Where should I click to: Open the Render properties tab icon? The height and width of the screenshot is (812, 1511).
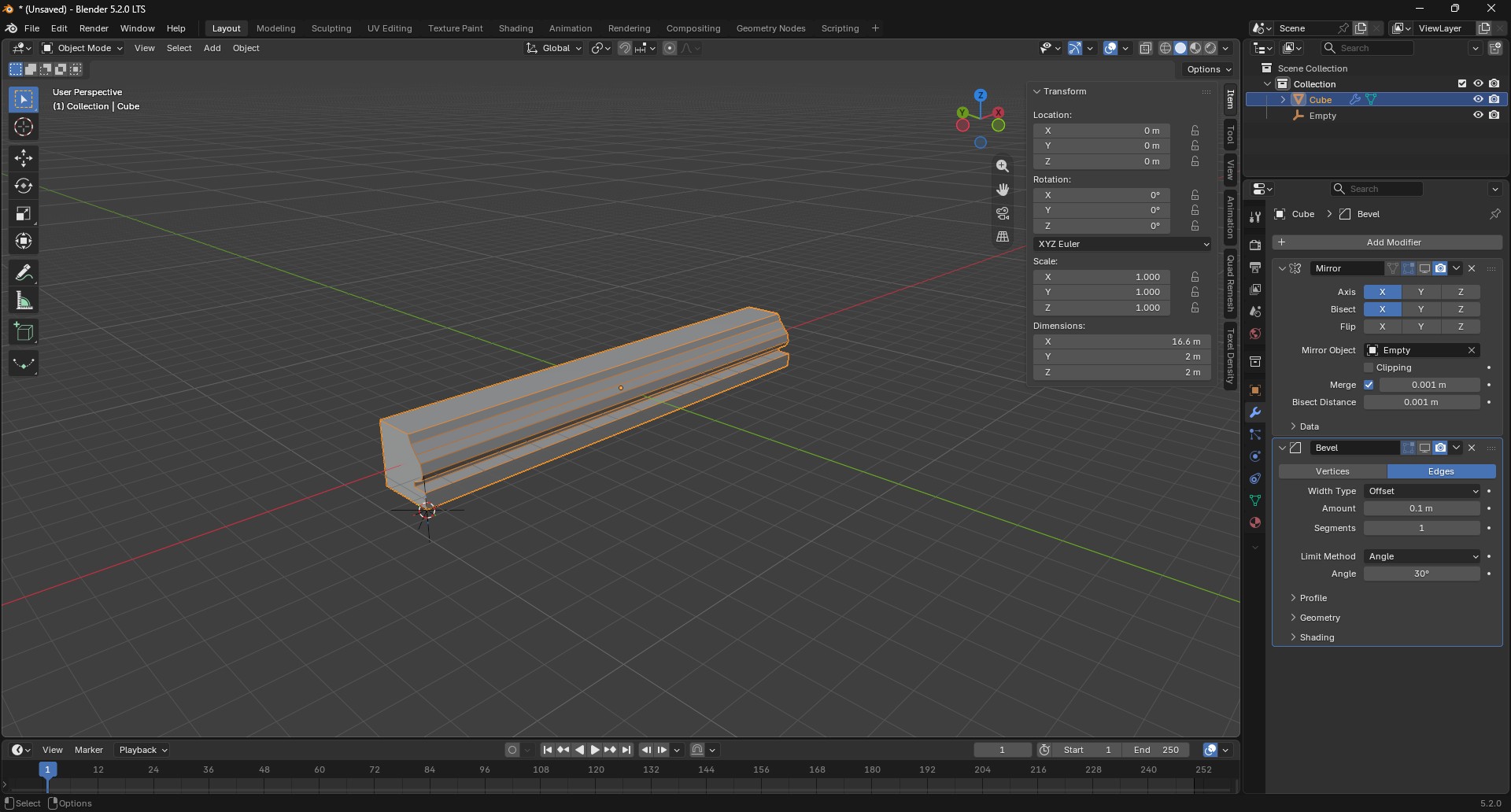(x=1255, y=245)
